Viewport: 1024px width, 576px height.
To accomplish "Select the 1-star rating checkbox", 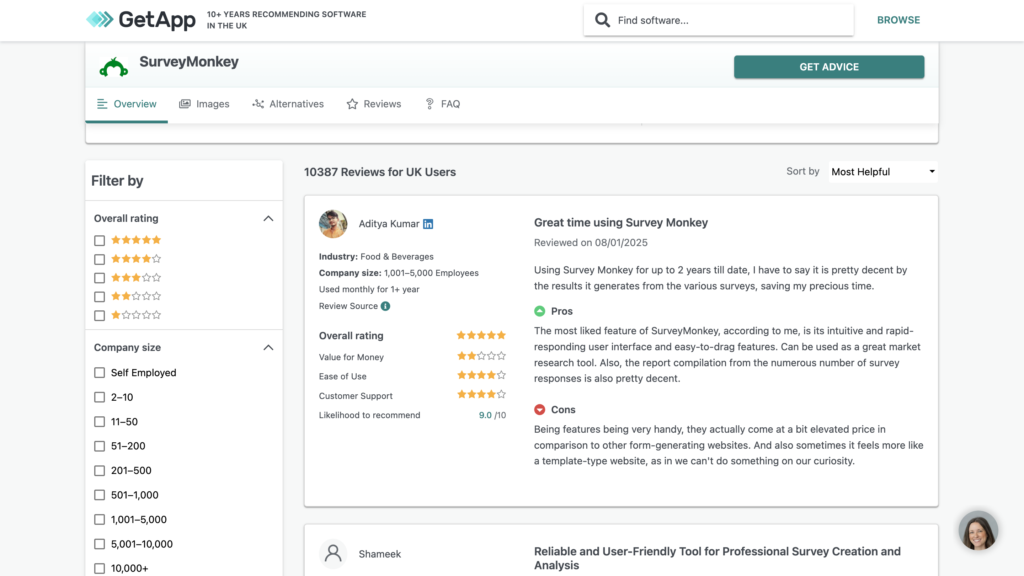I will tap(99, 316).
